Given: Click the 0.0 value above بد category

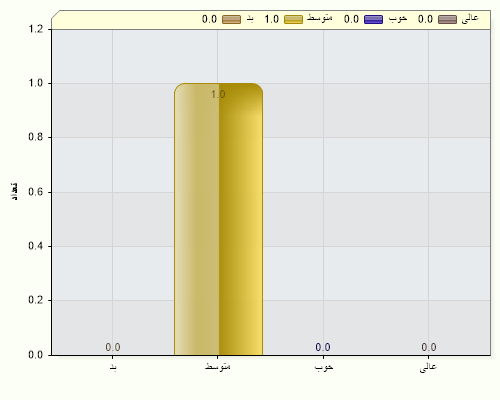Looking at the screenshot, I should pyautogui.click(x=113, y=347).
